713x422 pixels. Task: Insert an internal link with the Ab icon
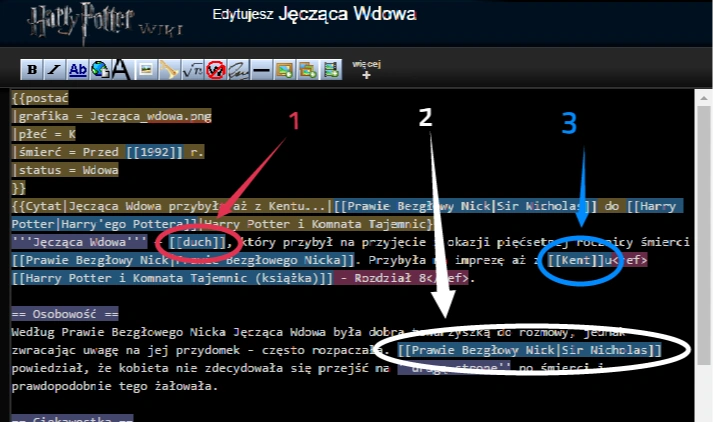[x=78, y=70]
